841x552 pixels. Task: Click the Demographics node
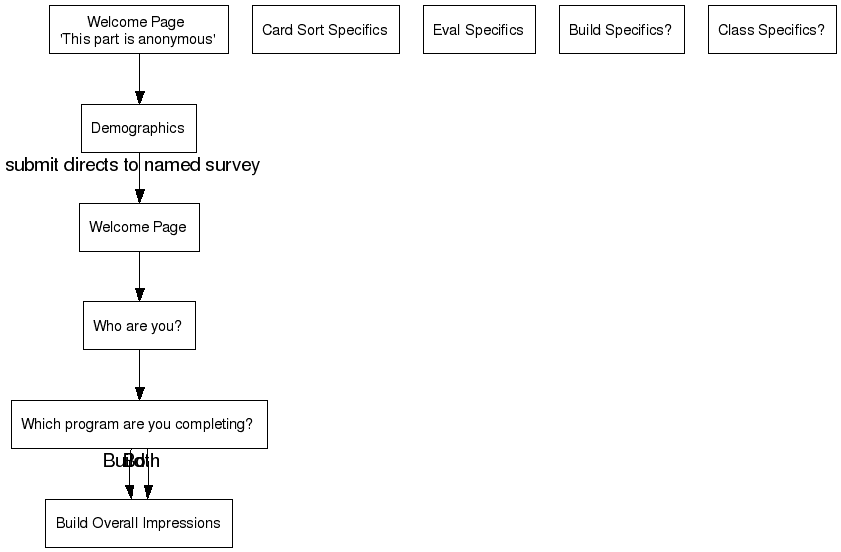point(138,128)
